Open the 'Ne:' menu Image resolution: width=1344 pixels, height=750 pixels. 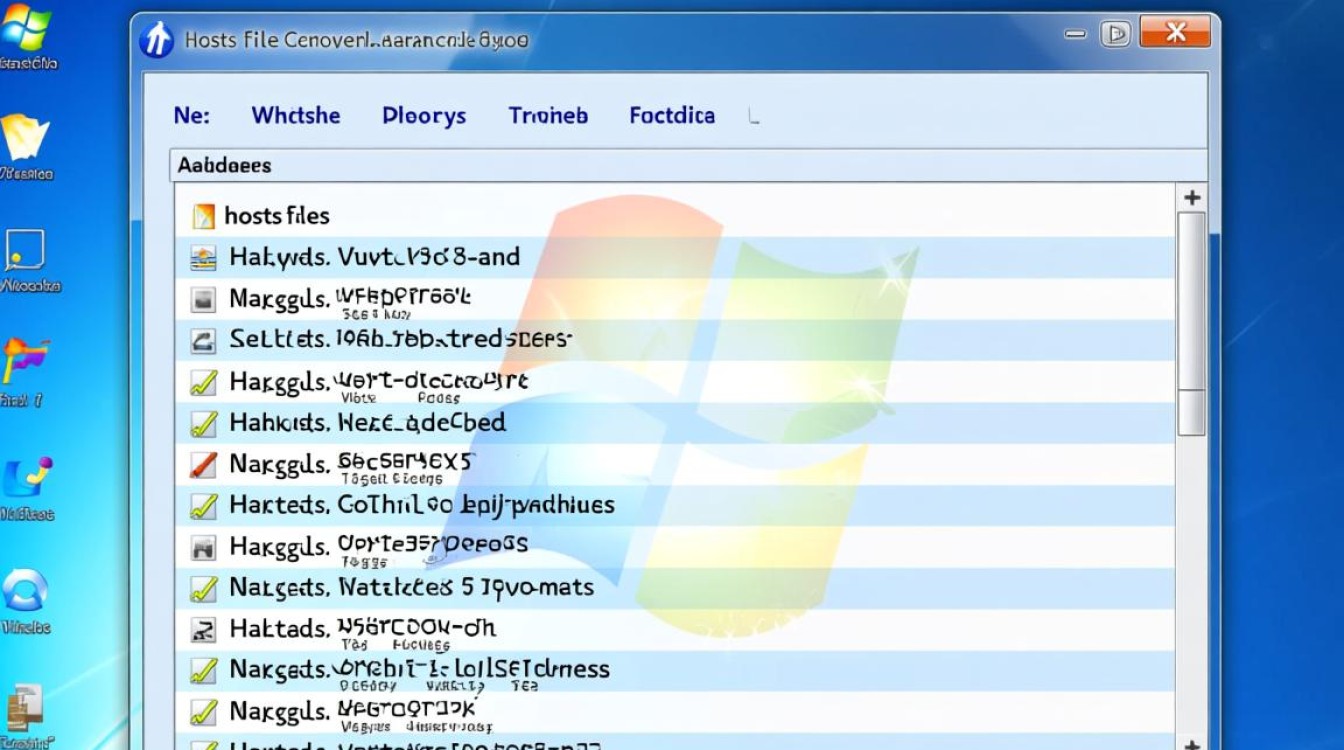[192, 116]
